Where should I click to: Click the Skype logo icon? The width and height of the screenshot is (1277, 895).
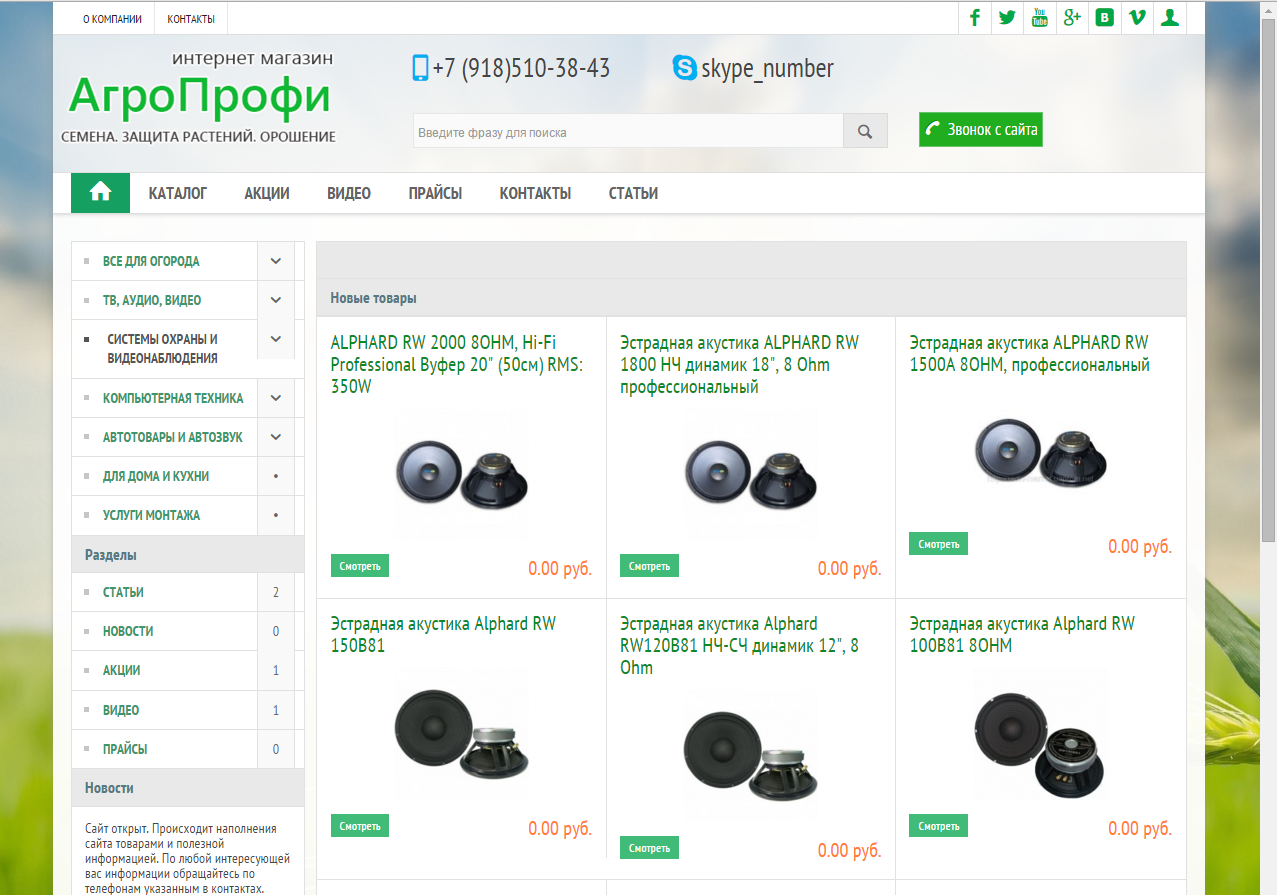coord(685,68)
